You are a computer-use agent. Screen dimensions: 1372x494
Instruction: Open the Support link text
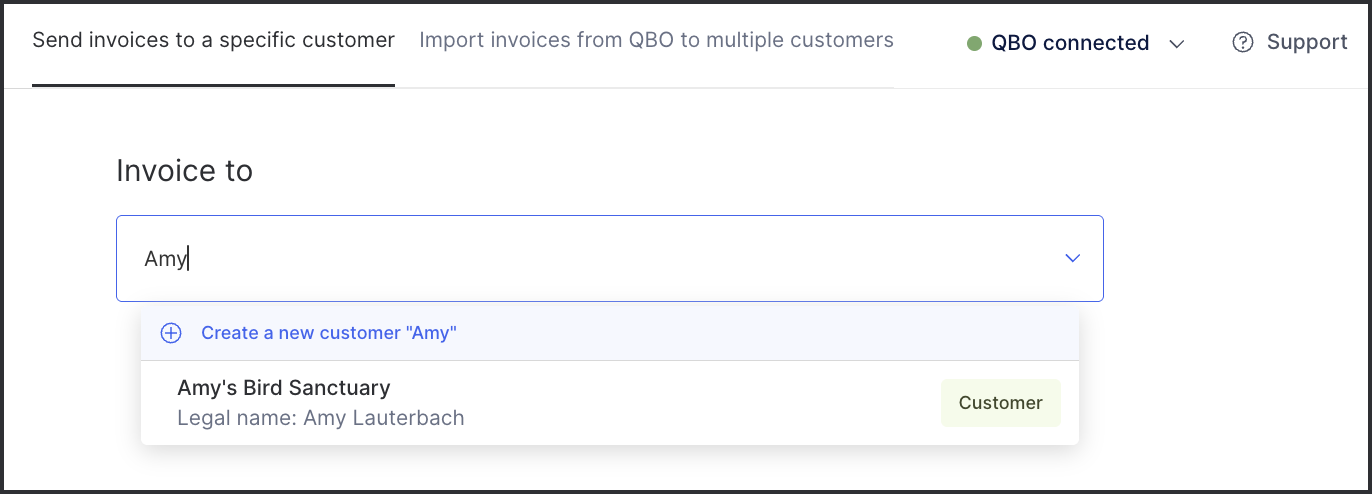point(1307,42)
